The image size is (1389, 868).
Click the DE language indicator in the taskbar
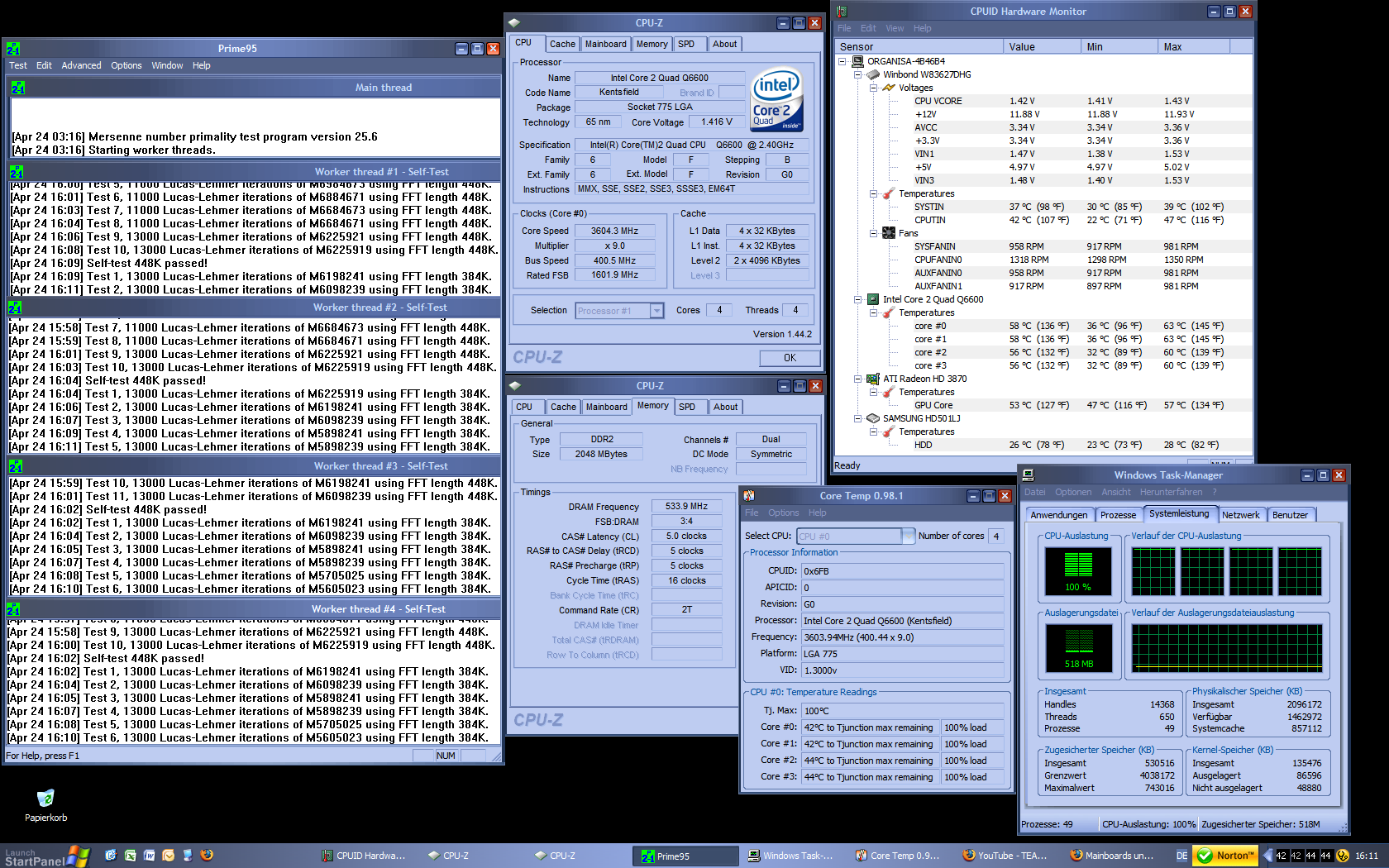pos(1182,856)
